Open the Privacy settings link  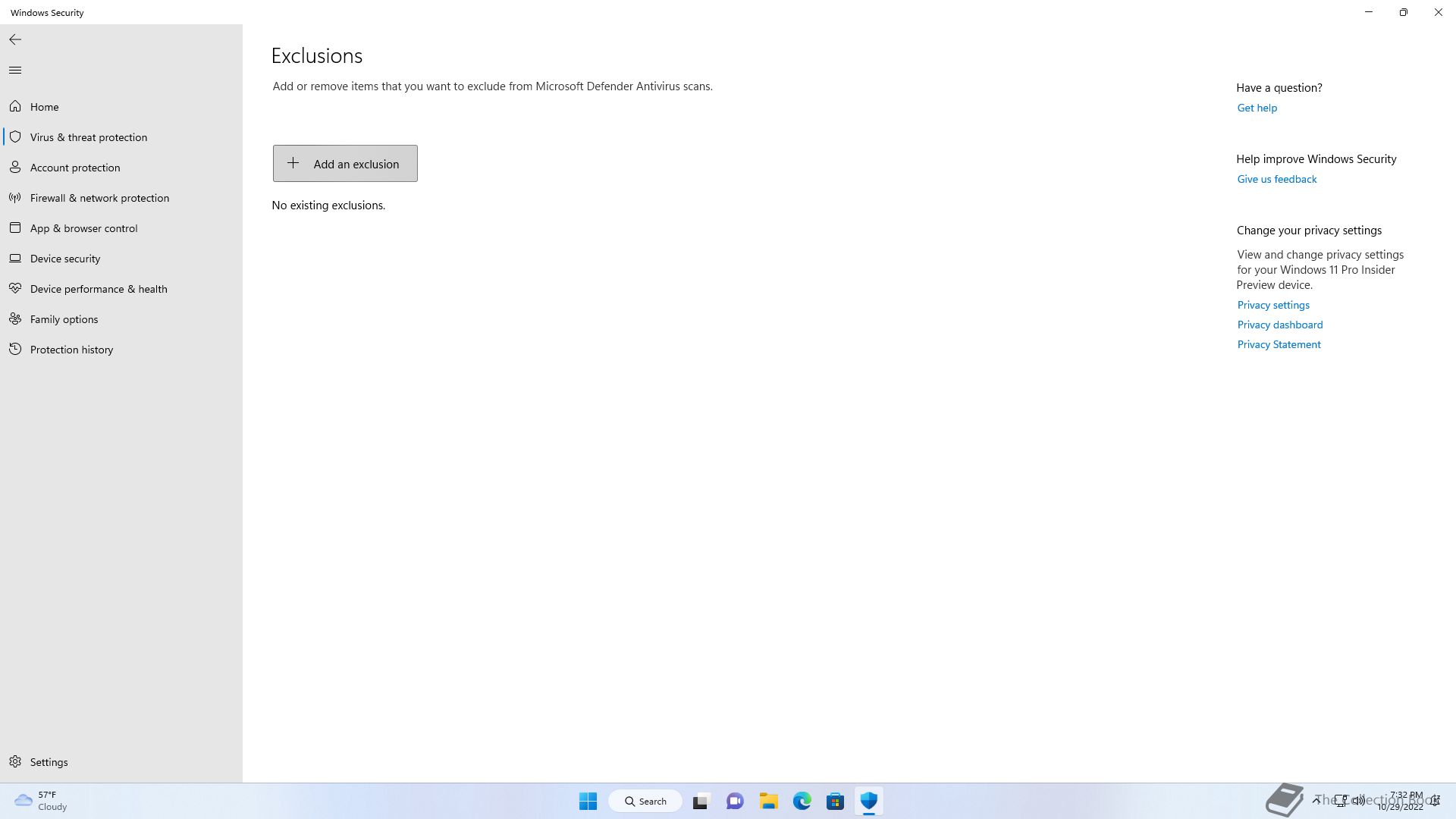[1273, 305]
